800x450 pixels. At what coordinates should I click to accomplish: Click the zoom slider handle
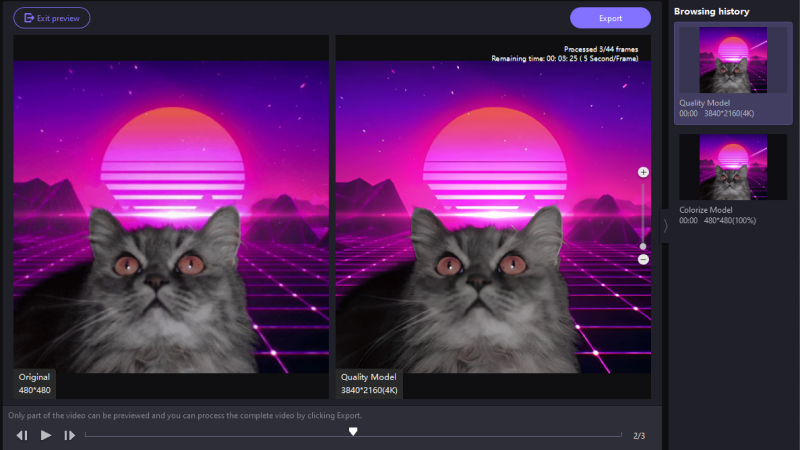point(643,246)
